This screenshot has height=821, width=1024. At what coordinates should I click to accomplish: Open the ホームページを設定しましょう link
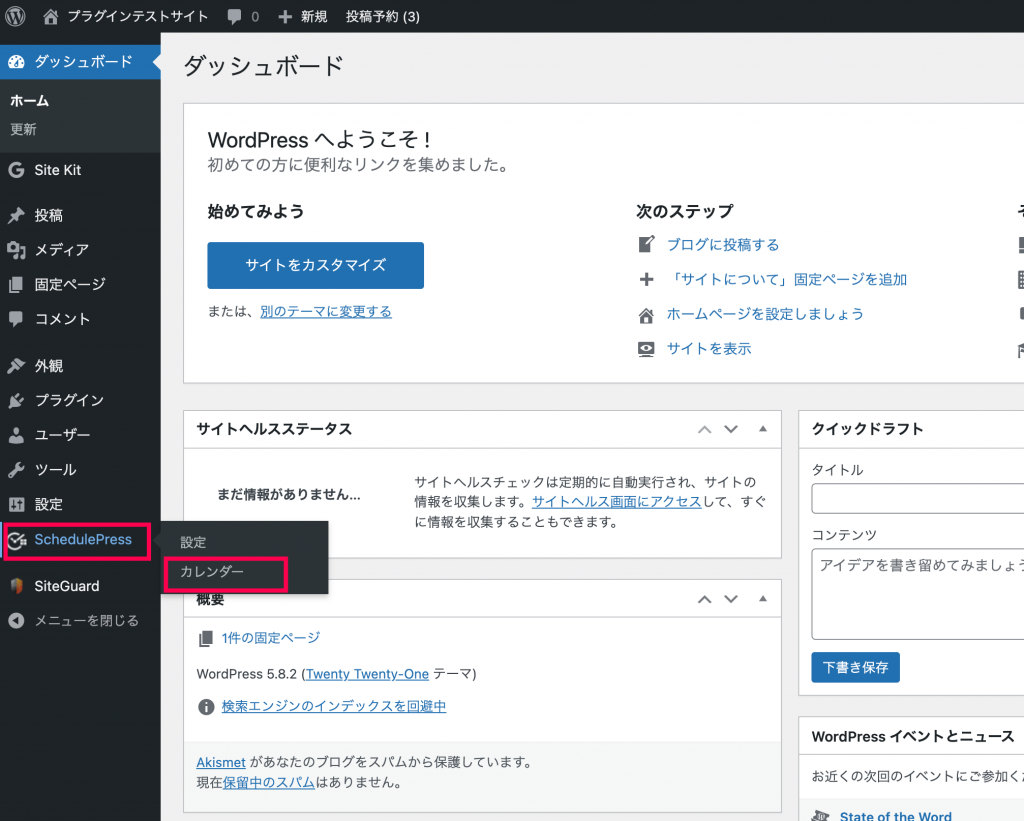(765, 314)
